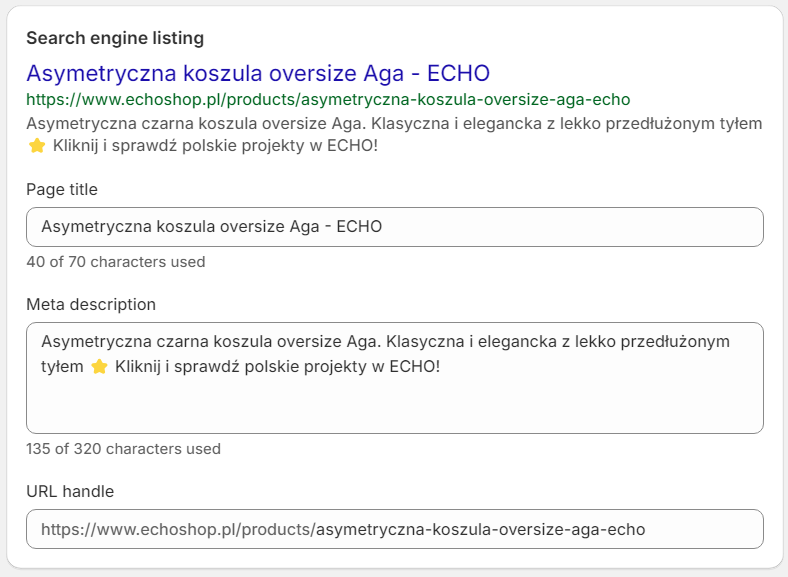Viewport: 788px width, 577px height.
Task: Click the URL handle input field
Action: (x=395, y=529)
